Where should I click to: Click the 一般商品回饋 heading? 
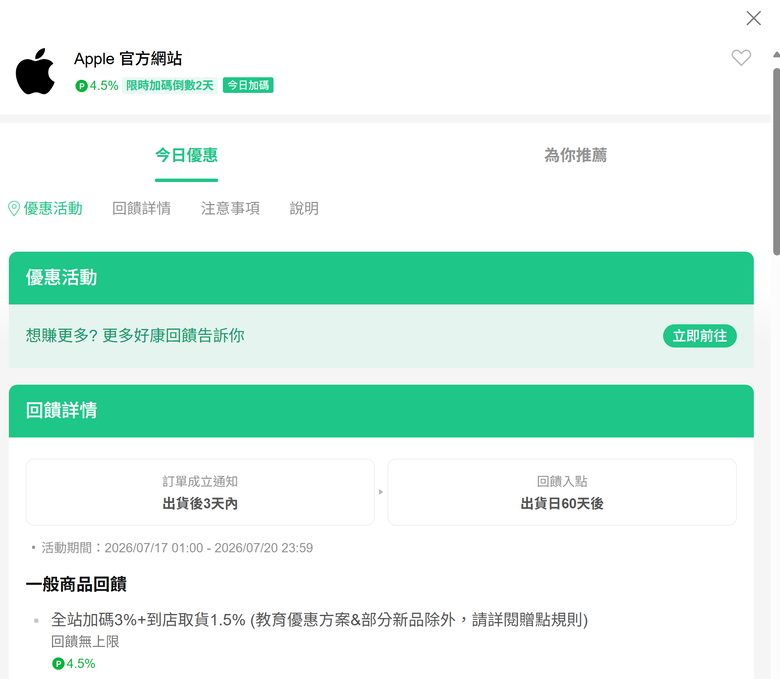76,584
